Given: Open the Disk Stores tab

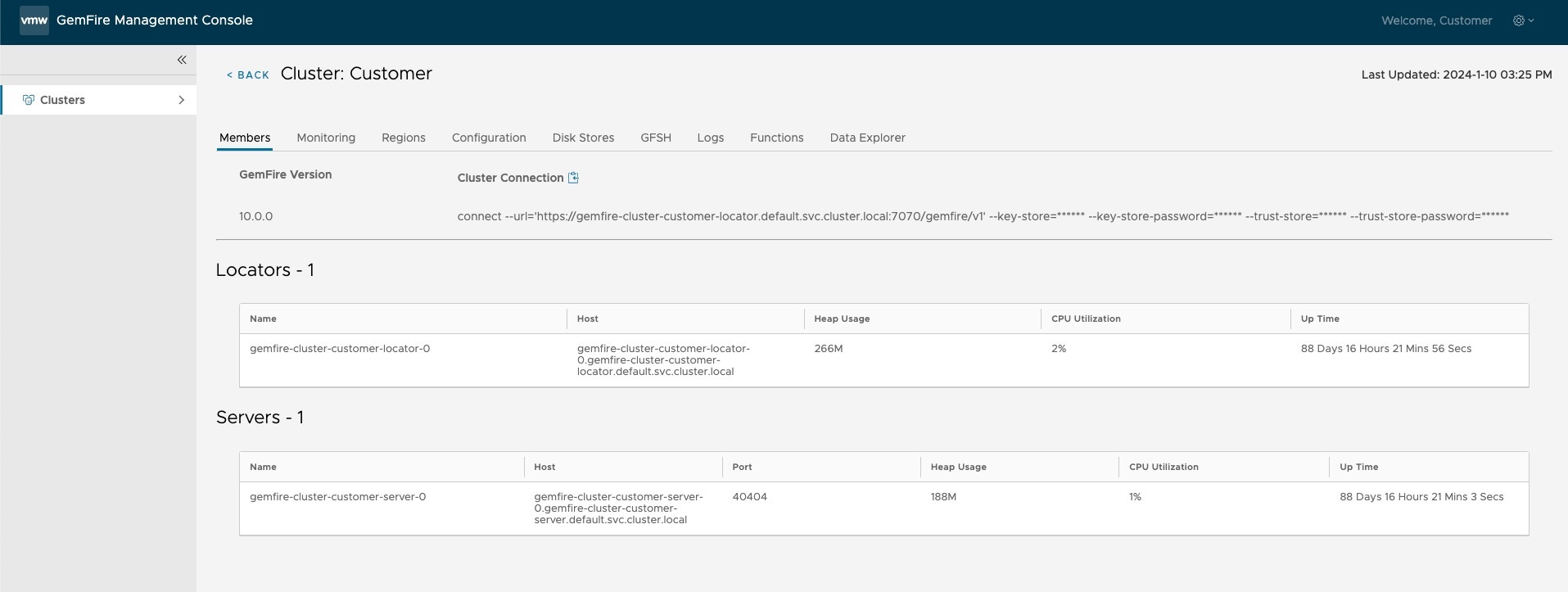Looking at the screenshot, I should click(x=583, y=138).
